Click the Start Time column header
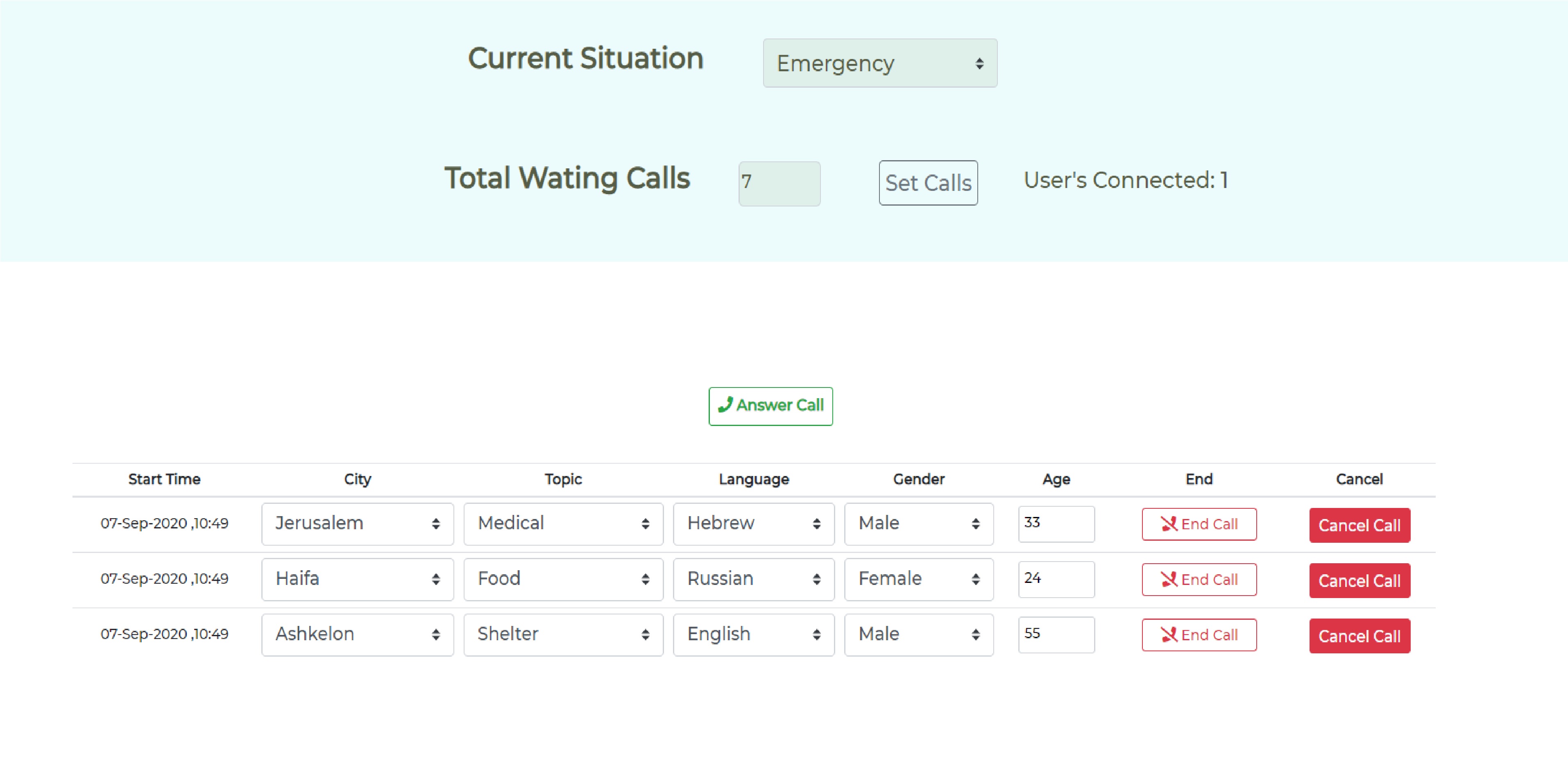Viewport: 1568px width, 766px height. coord(164,479)
